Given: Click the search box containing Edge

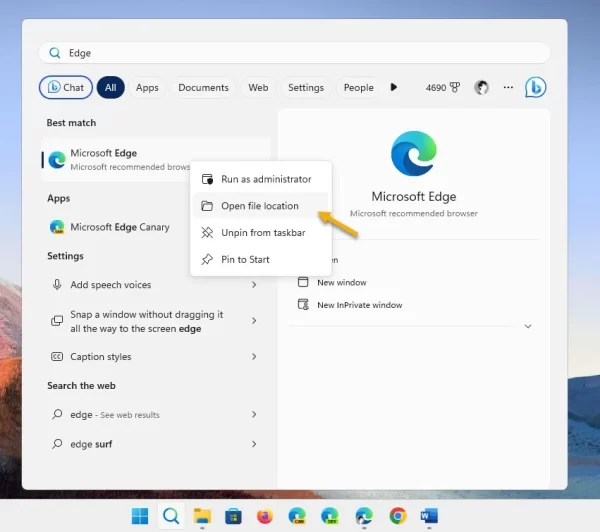Looking at the screenshot, I should [x=295, y=53].
